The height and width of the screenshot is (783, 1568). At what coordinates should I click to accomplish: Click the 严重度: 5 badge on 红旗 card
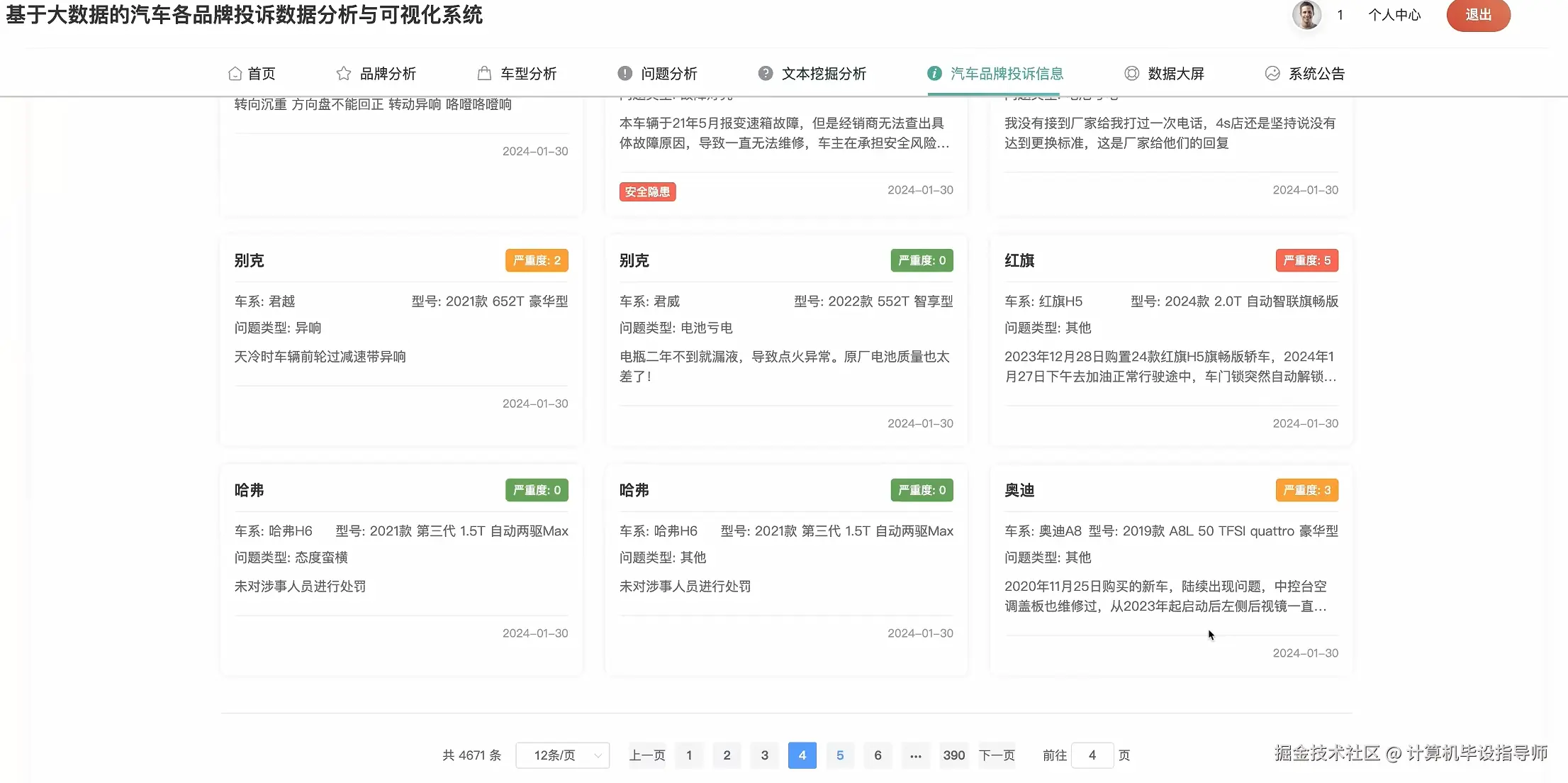(1307, 260)
